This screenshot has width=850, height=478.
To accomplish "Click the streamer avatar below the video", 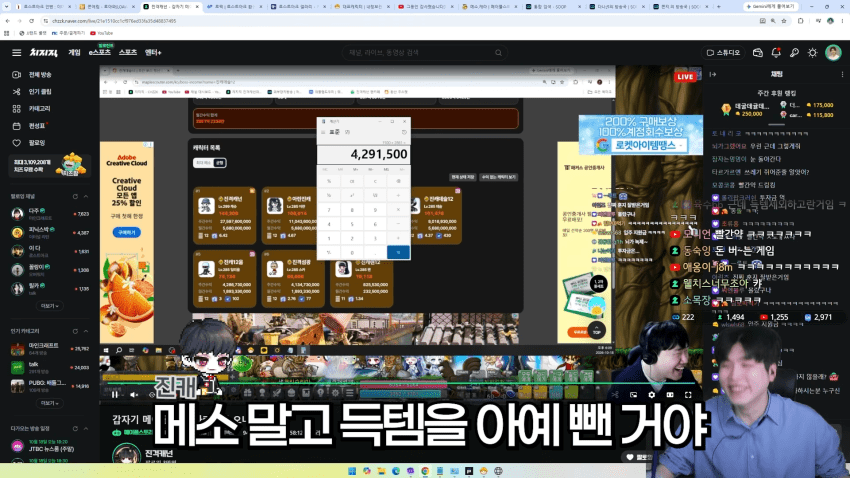I will tap(127, 454).
